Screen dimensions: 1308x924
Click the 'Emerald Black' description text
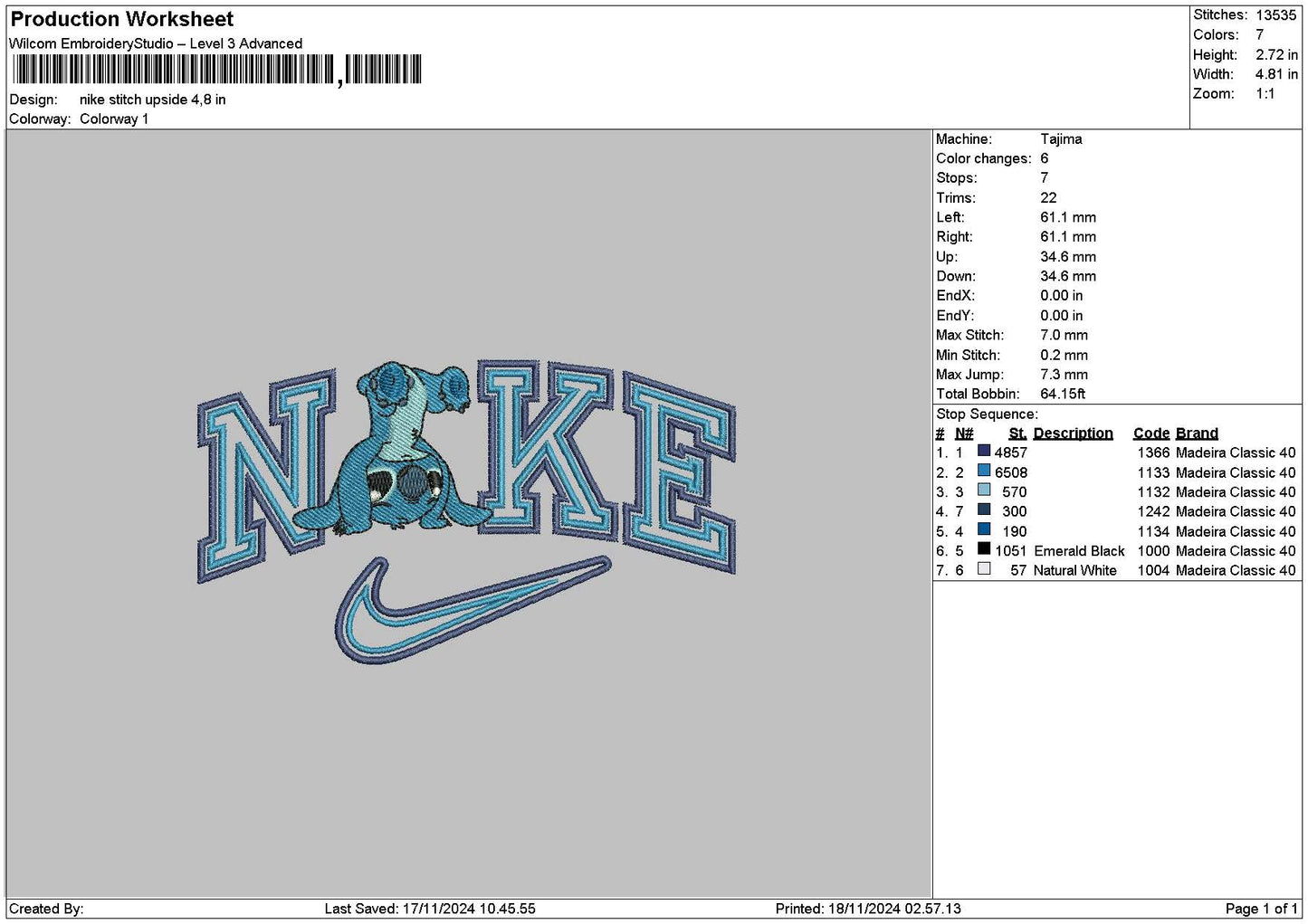click(x=1079, y=551)
